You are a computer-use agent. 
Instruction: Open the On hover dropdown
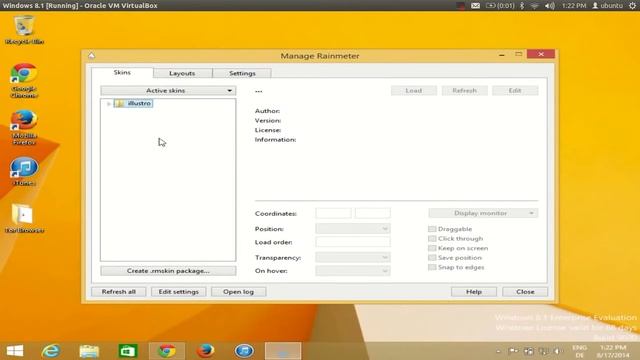pyautogui.click(x=353, y=271)
